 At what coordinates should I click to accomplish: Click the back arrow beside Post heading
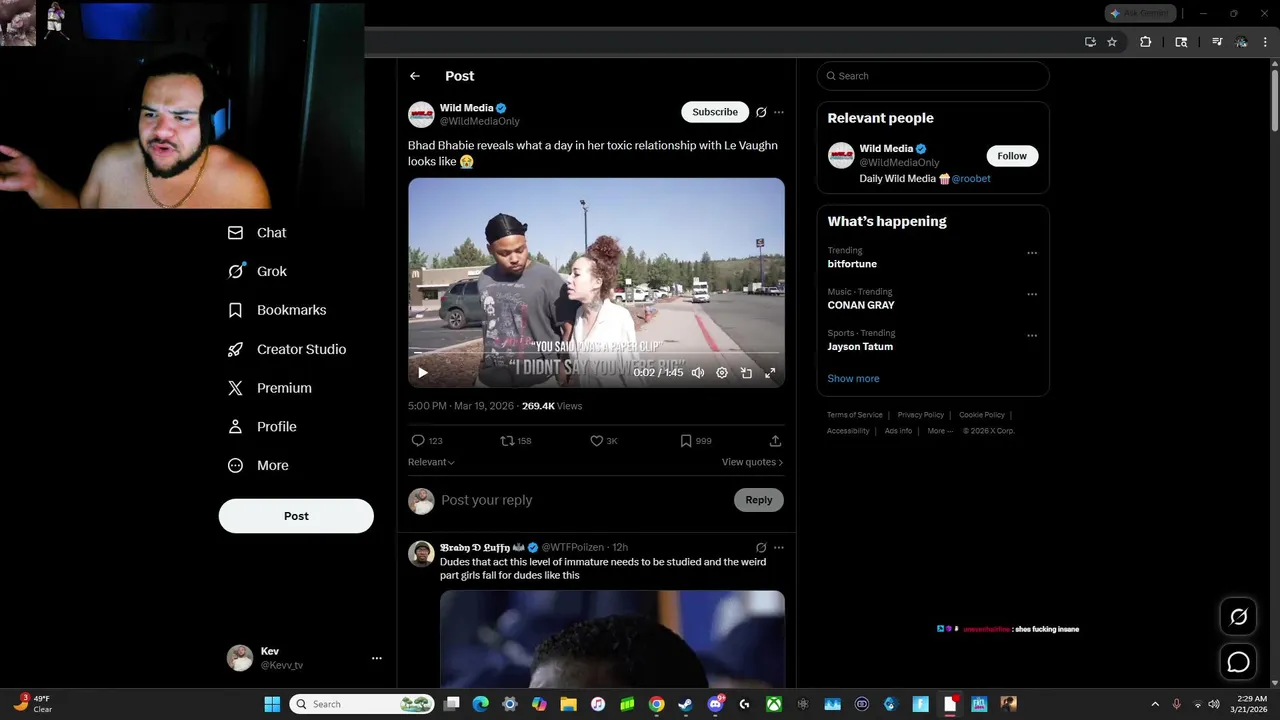tap(415, 76)
